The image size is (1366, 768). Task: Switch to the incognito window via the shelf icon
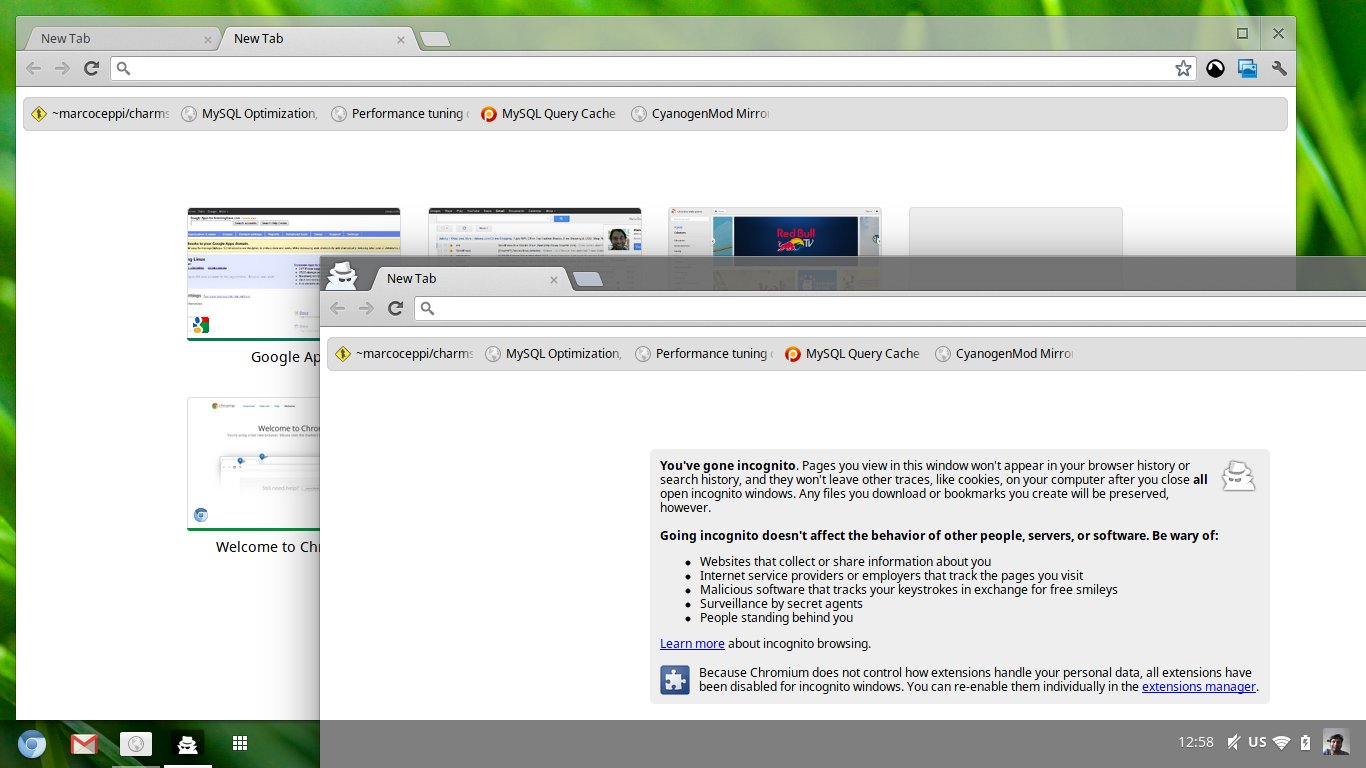[188, 744]
